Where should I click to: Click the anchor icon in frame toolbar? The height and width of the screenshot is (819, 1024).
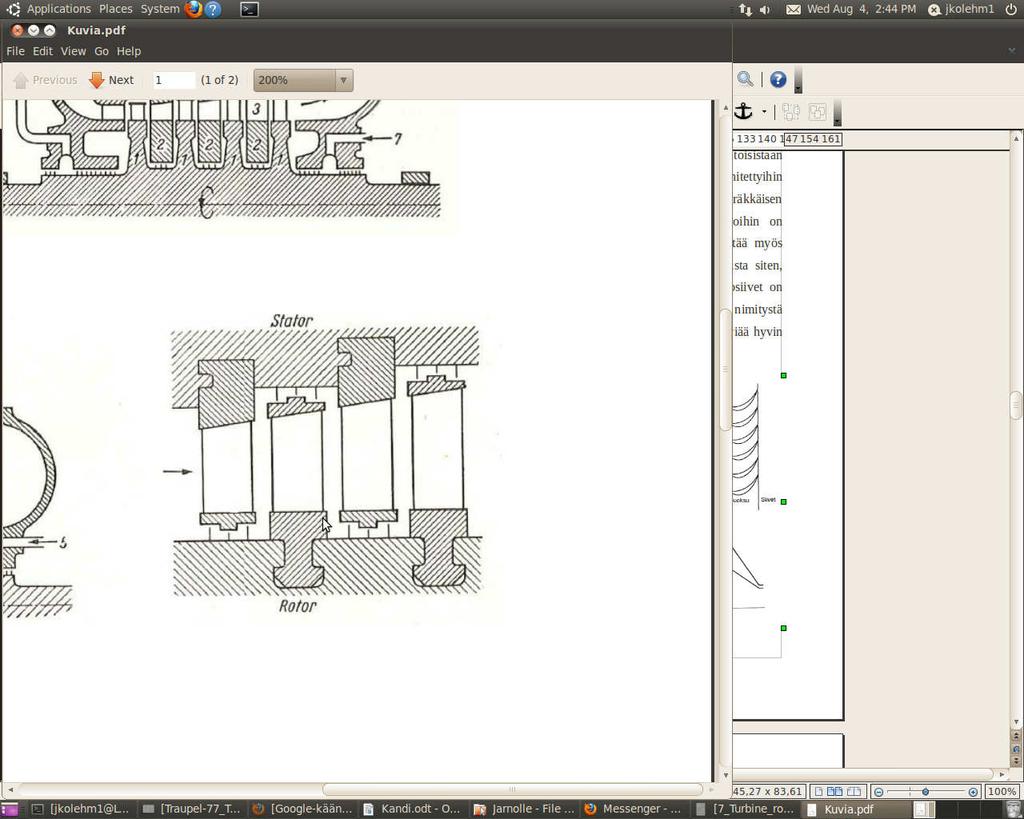point(743,112)
